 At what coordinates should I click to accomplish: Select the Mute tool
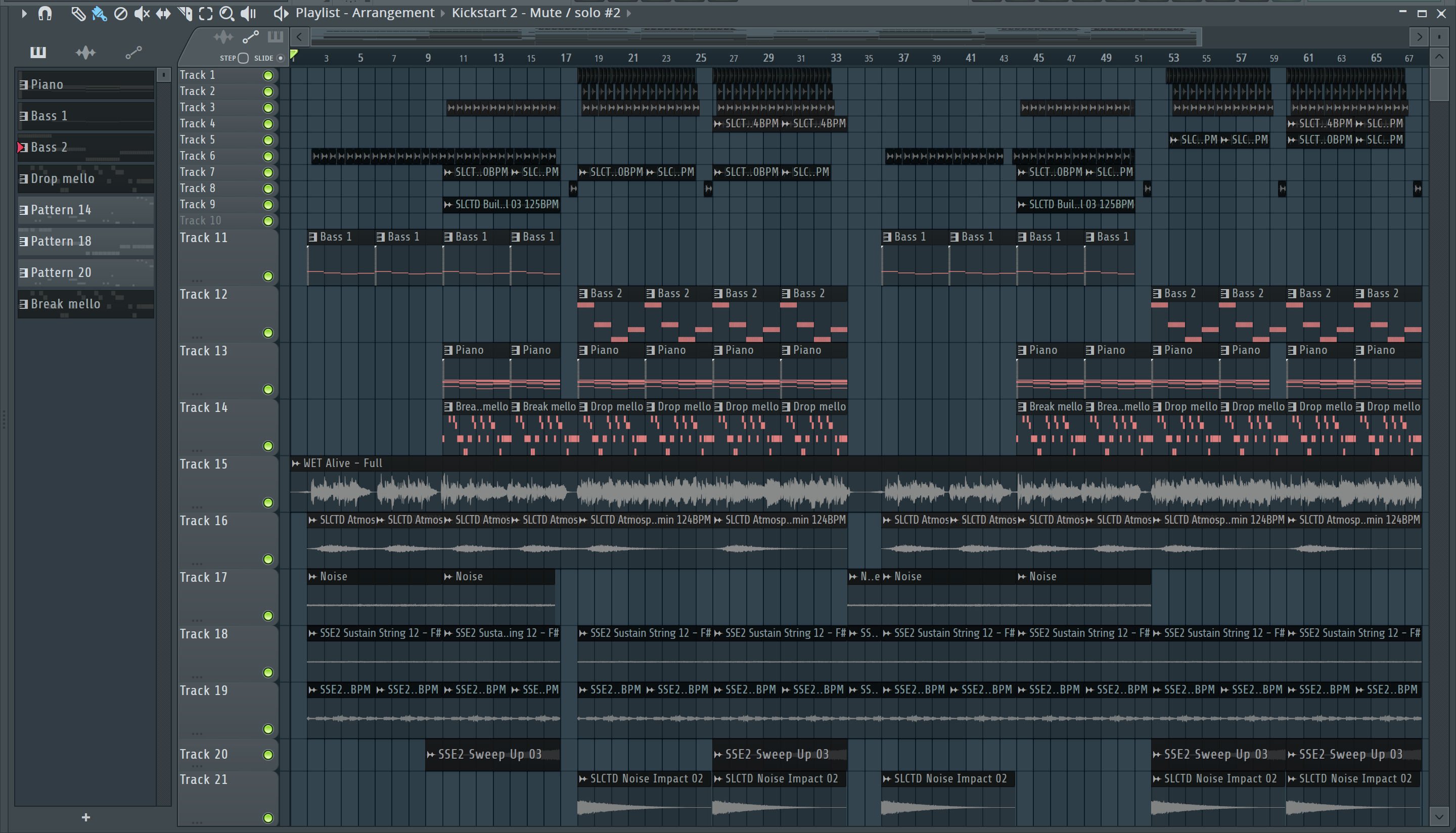(x=142, y=13)
